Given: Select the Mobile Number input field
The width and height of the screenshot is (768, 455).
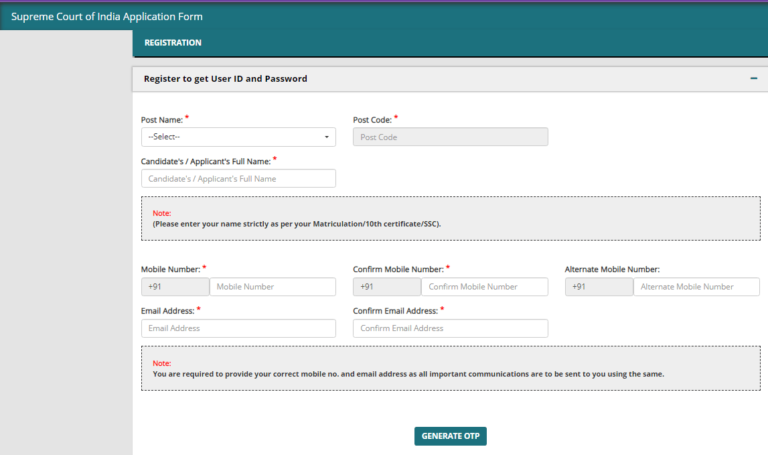Looking at the screenshot, I should (x=272, y=287).
